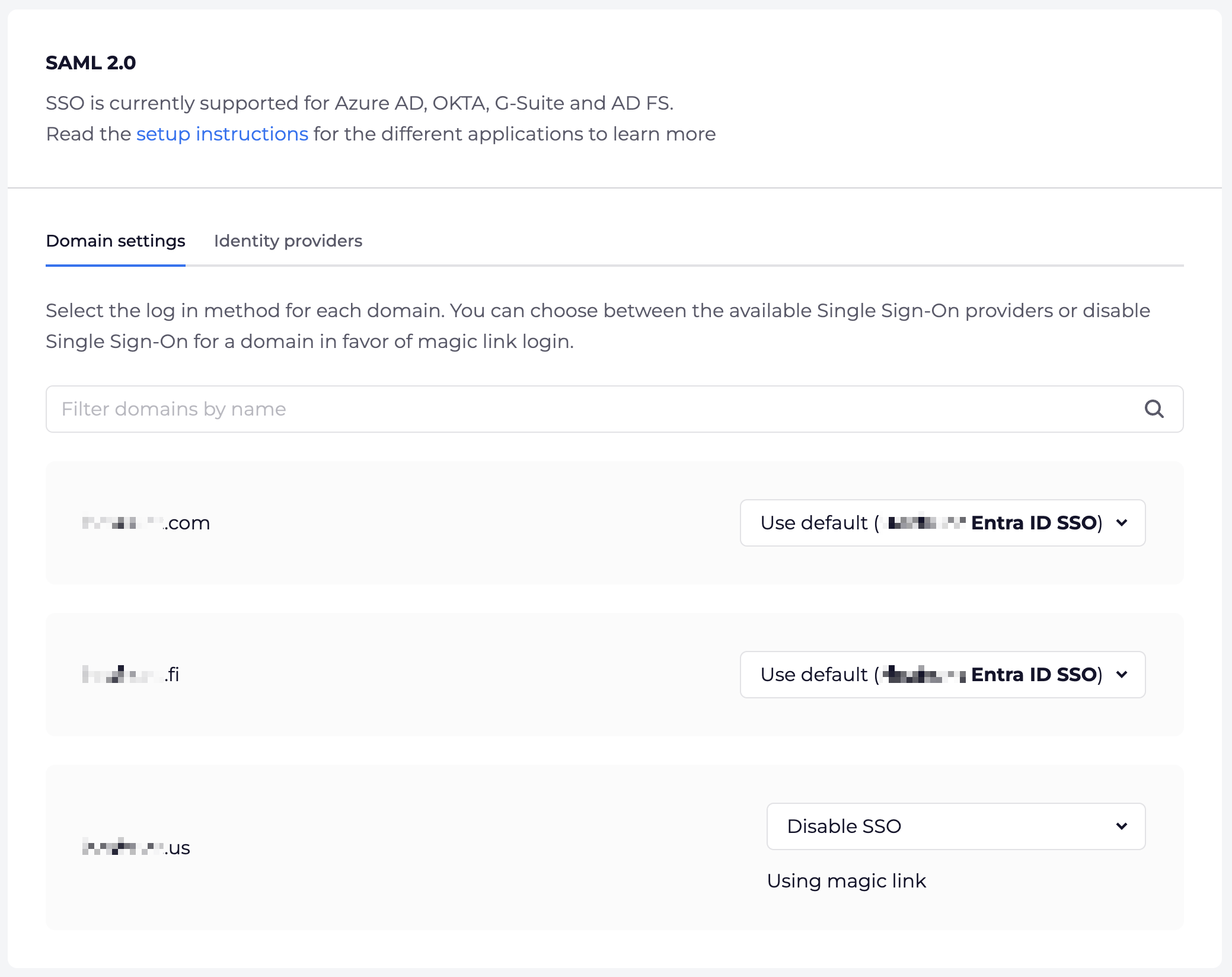This screenshot has width=1232, height=977.
Task: Click the .fi domain name text
Action: point(130,675)
